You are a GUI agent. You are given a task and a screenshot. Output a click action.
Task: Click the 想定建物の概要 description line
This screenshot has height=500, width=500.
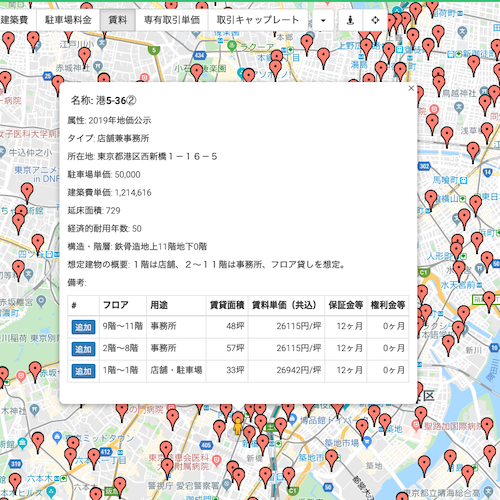click(x=206, y=264)
